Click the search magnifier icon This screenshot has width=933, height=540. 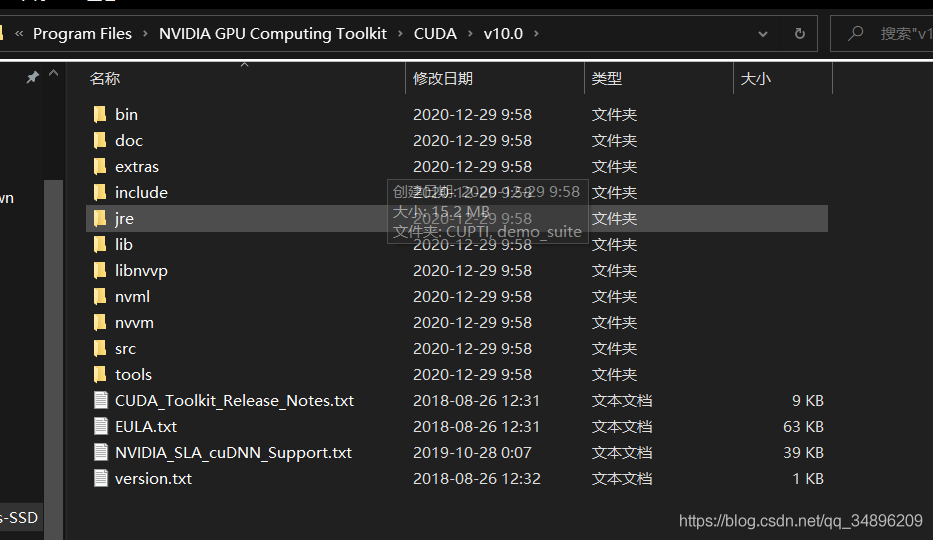click(856, 33)
